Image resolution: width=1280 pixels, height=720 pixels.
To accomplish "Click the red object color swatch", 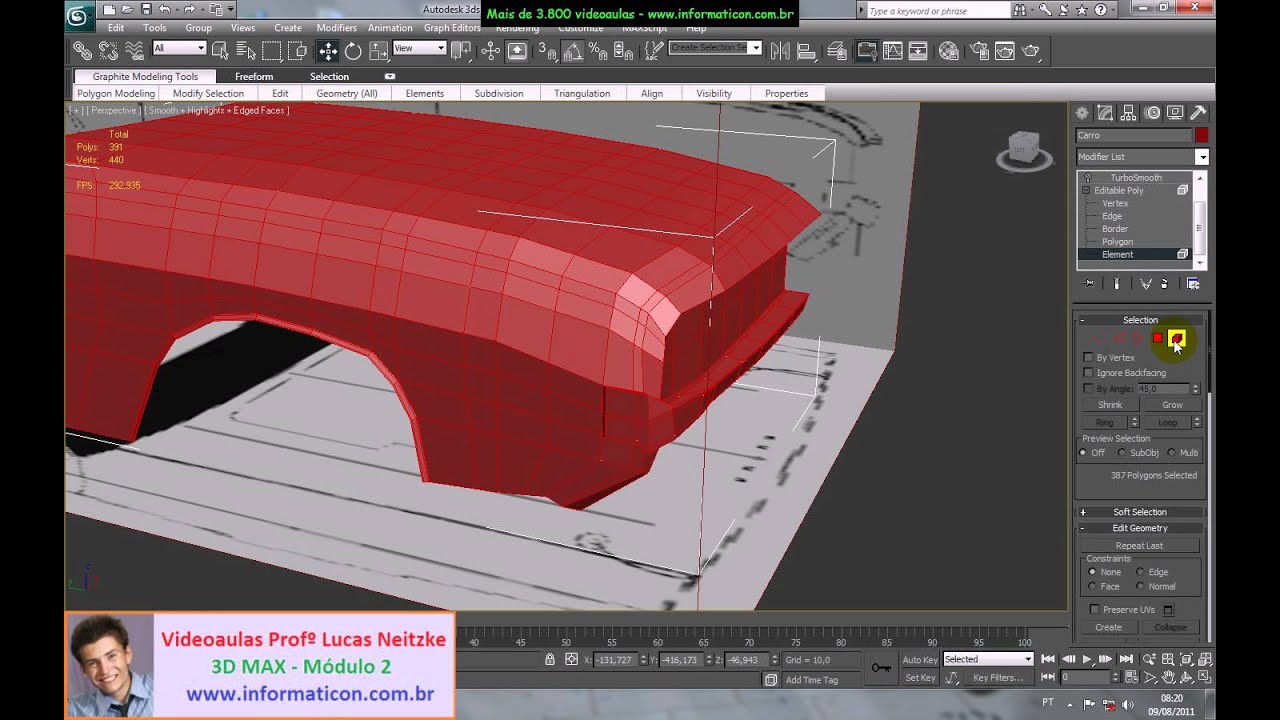I will pyautogui.click(x=1201, y=135).
